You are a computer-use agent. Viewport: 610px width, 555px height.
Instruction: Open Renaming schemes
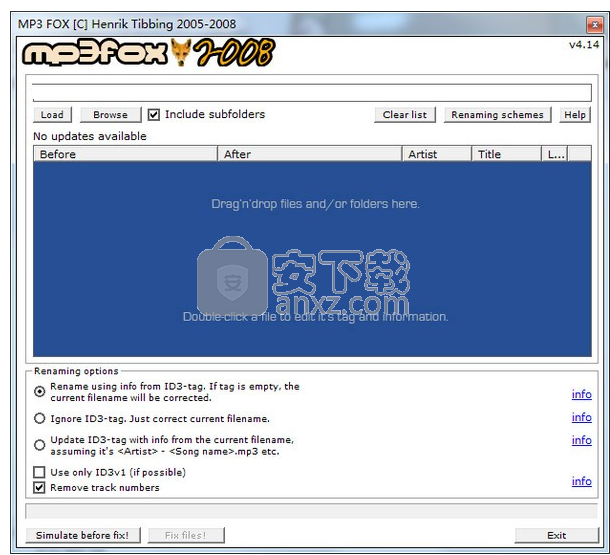pos(497,115)
